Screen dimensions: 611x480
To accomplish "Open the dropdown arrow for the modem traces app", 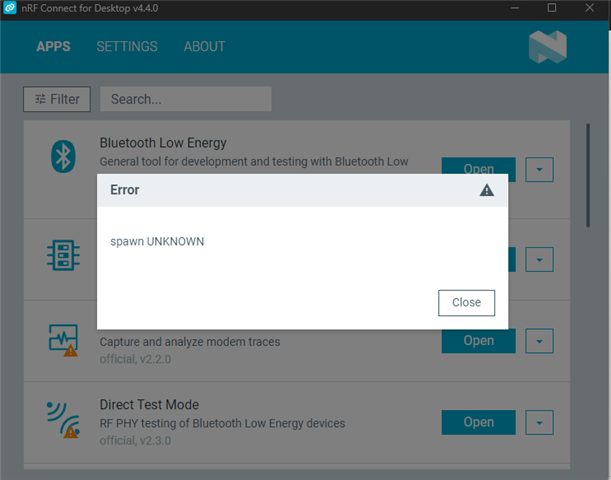I will point(539,341).
